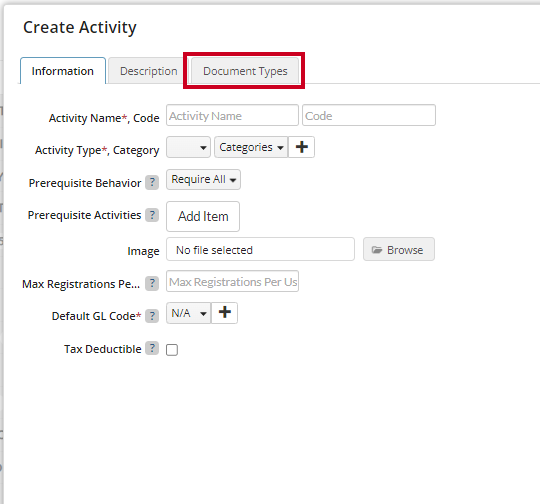The width and height of the screenshot is (540, 504).
Task: Expand the Categories dropdown
Action: click(x=251, y=147)
